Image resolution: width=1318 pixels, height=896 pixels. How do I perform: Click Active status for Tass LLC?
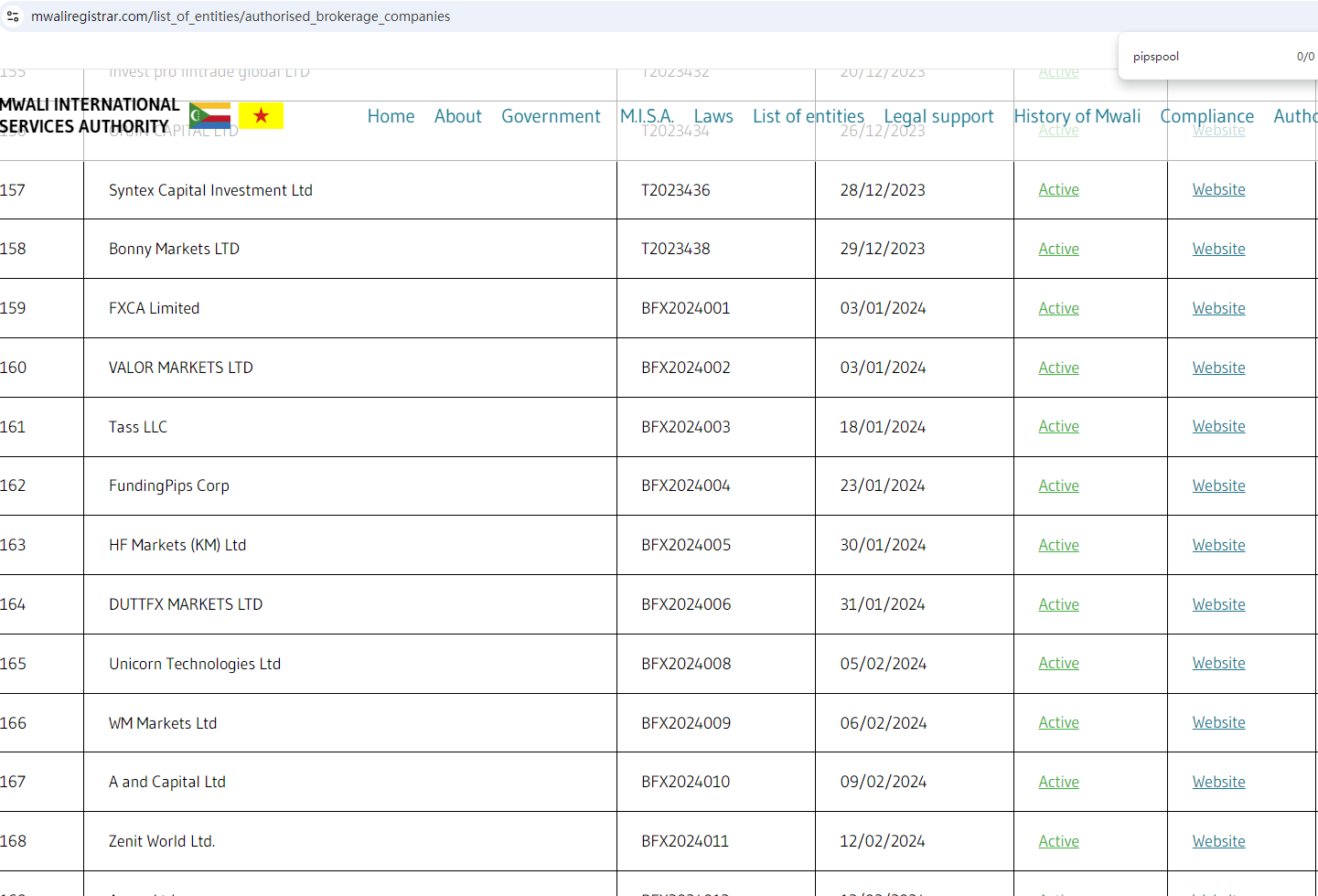coord(1058,426)
